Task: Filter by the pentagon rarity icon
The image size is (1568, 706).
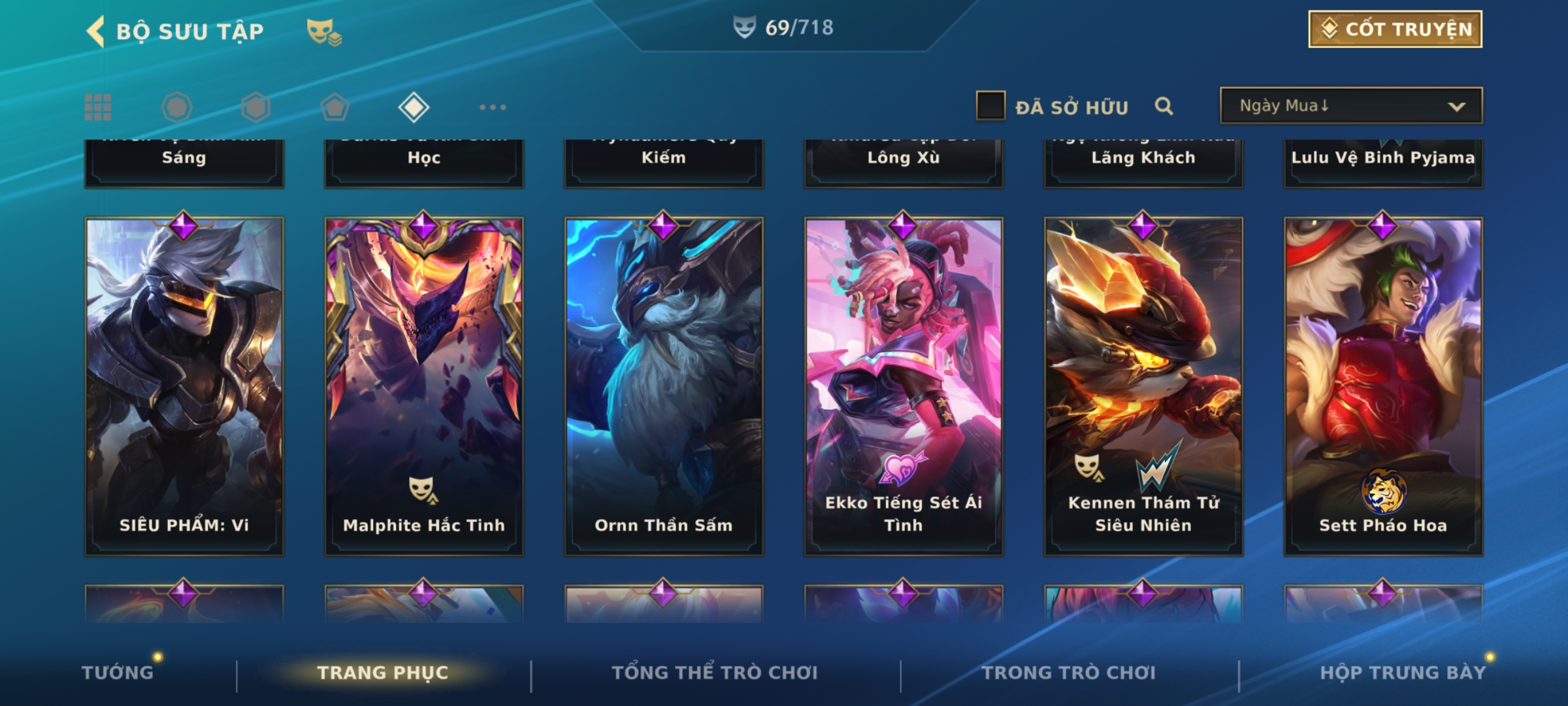Action: (335, 107)
